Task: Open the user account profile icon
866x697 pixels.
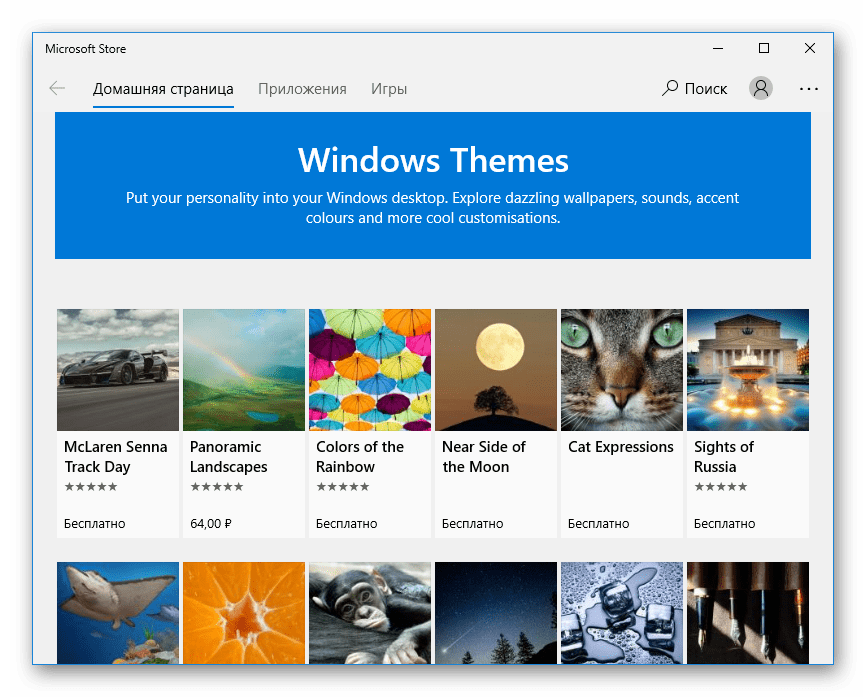Action: tap(761, 89)
